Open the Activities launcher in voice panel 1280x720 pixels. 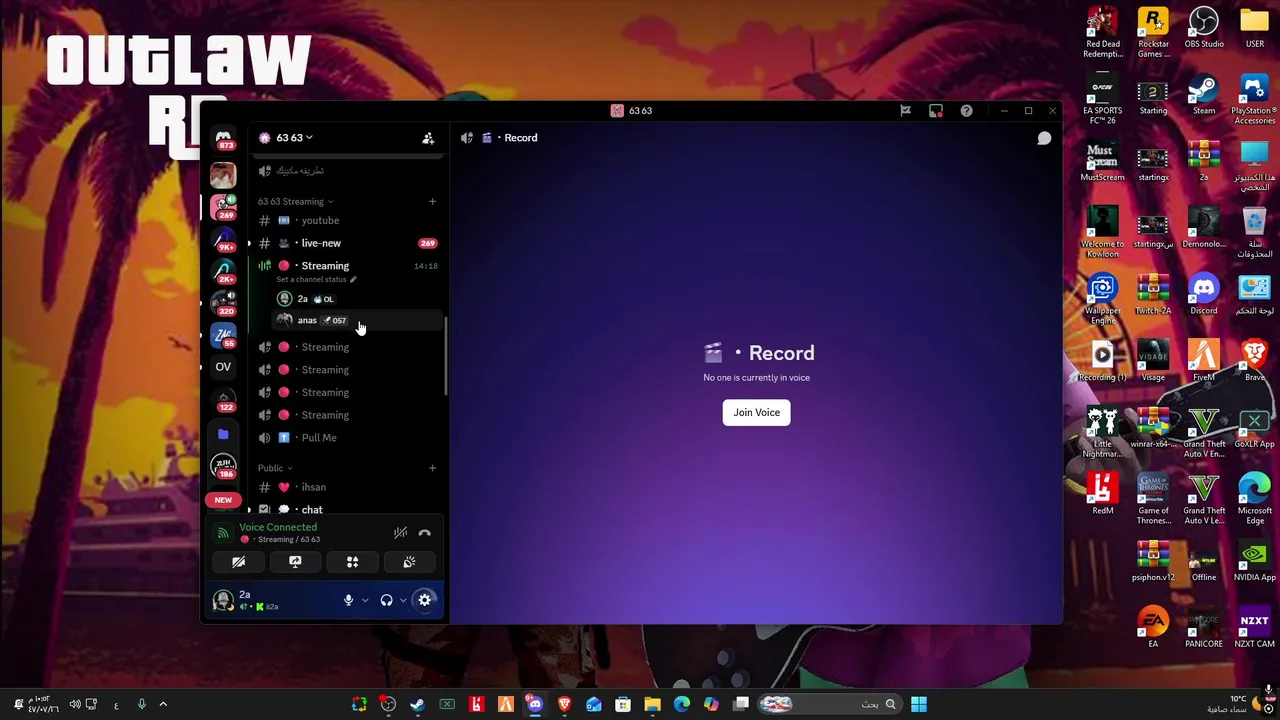coord(352,562)
